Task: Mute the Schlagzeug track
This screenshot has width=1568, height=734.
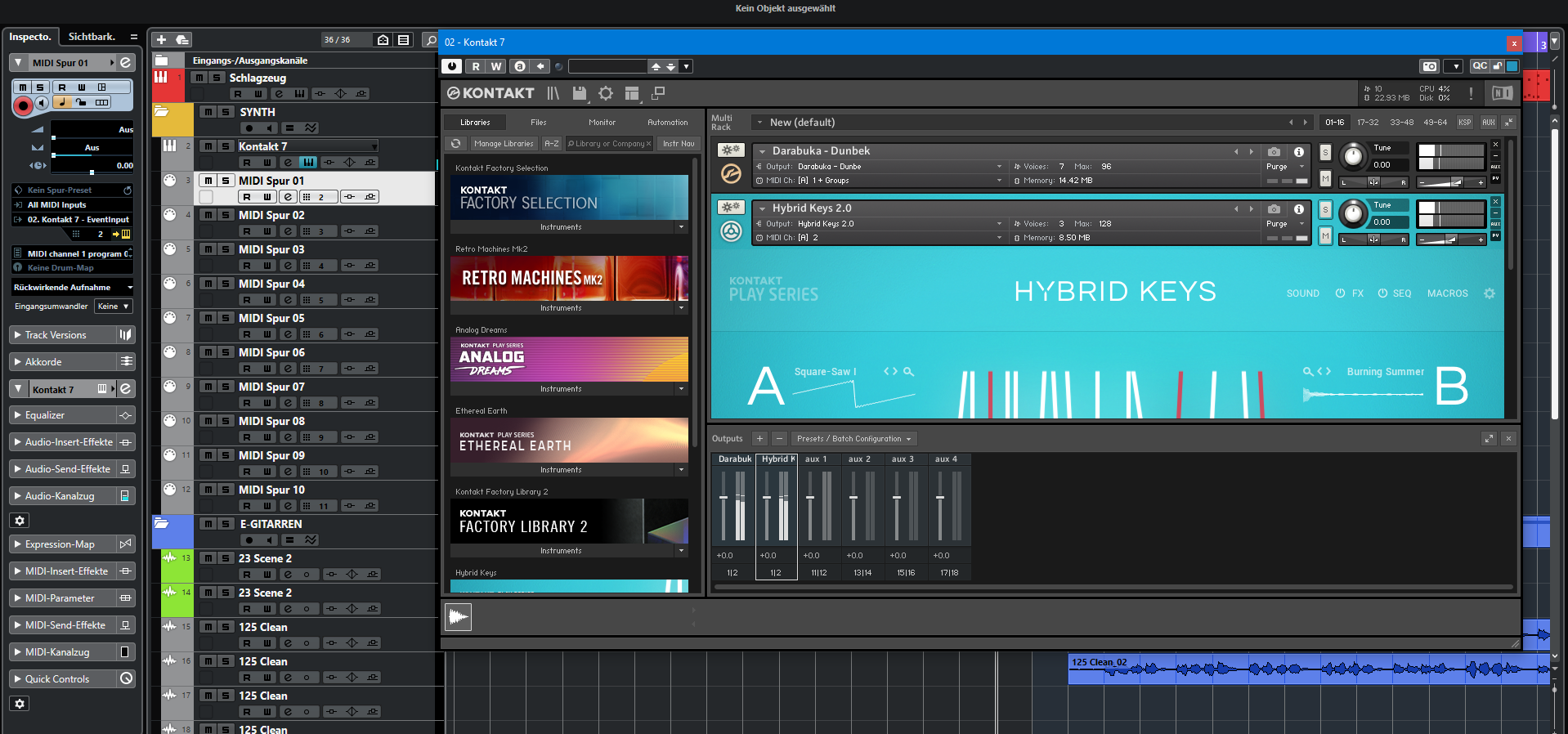Action: [x=199, y=78]
